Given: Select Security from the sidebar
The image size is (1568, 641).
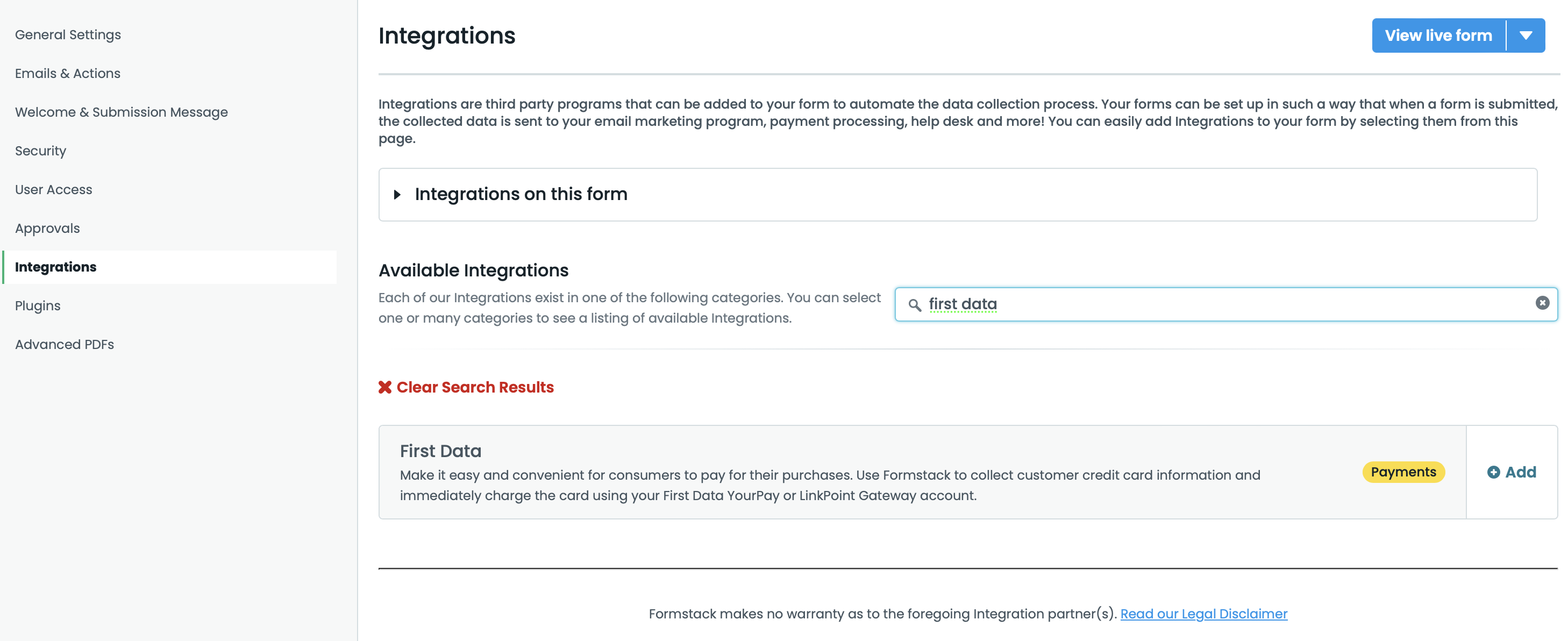Looking at the screenshot, I should 40,151.
